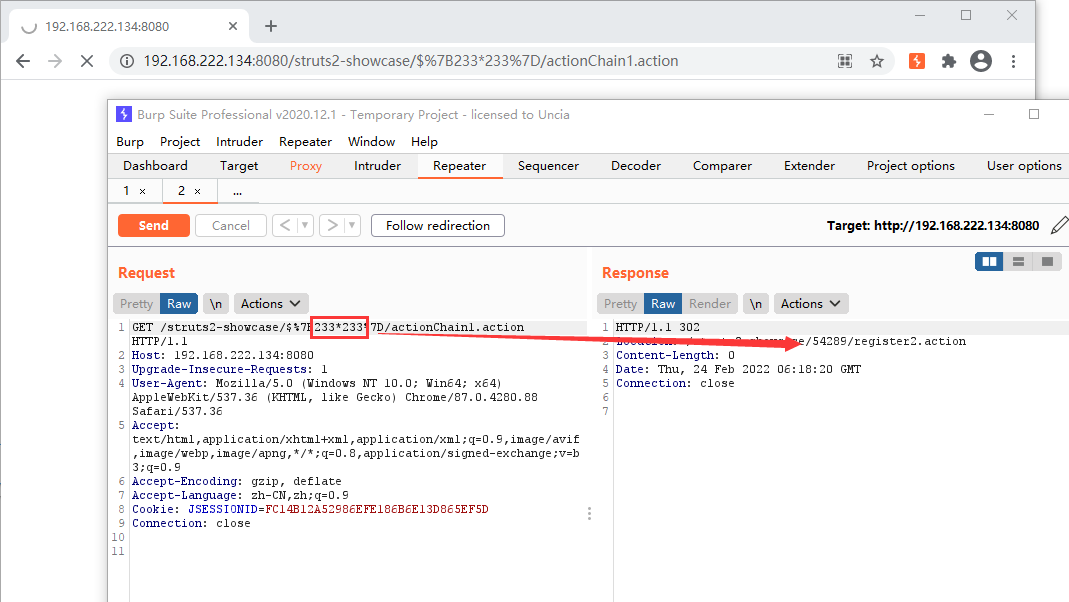This screenshot has height=602, width=1069.
Task: Maximize the Burp Suite window
Action: coord(1034,115)
